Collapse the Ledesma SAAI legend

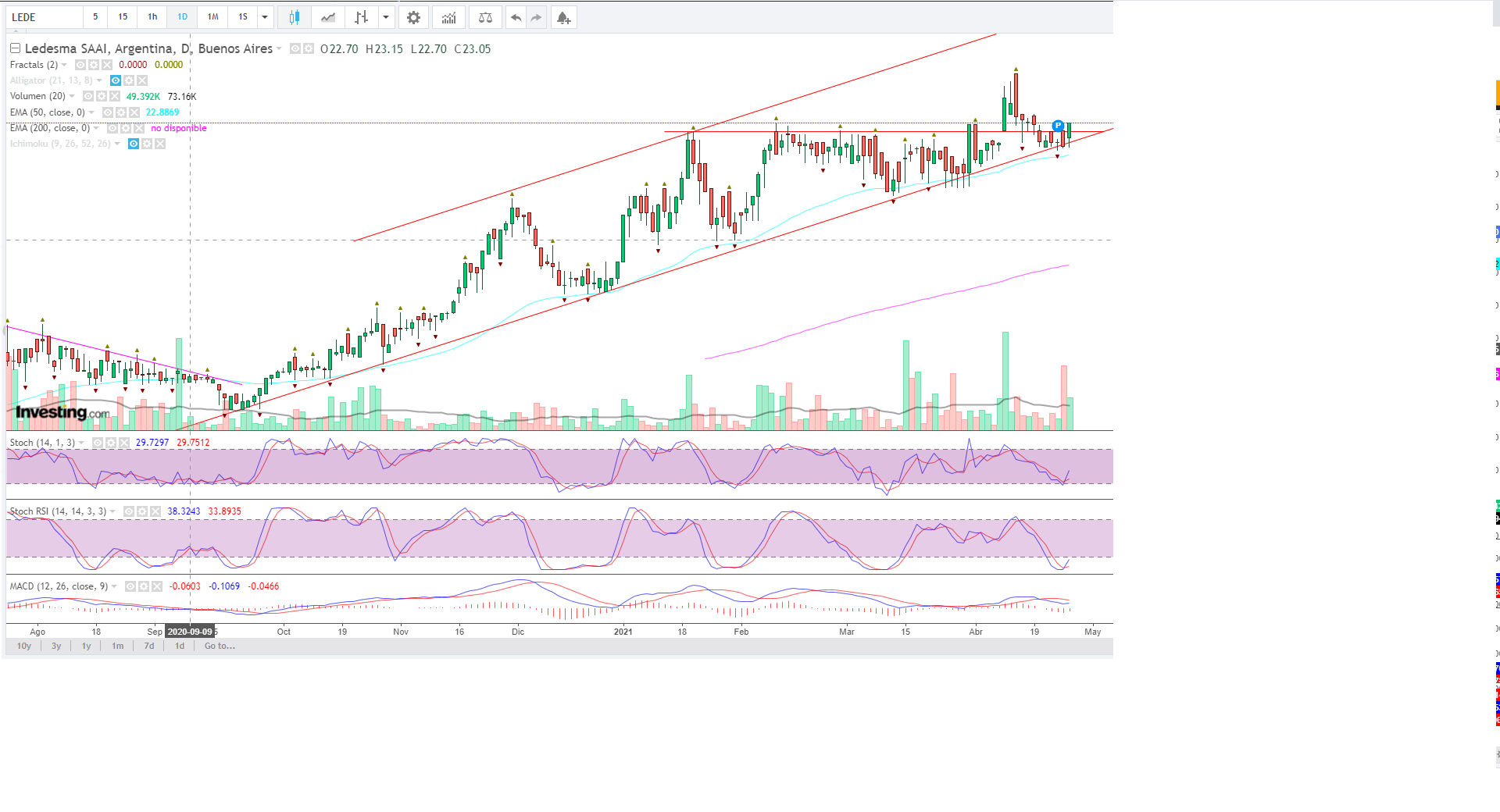click(15, 48)
